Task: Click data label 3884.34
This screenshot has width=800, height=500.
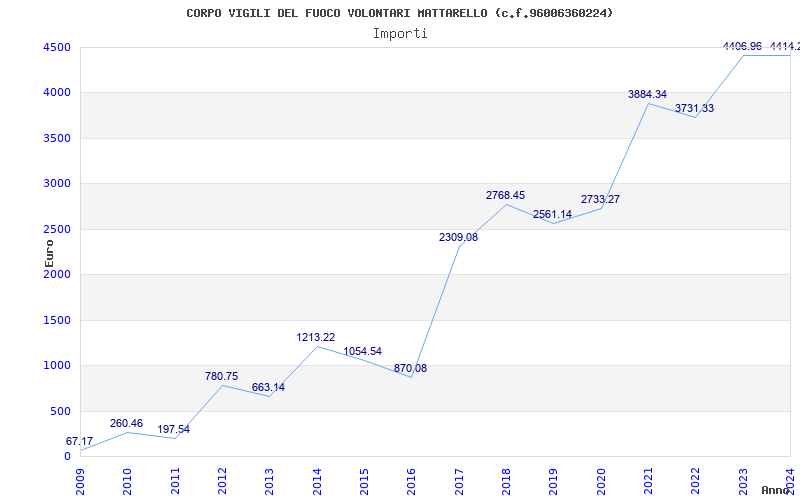Action: pos(647,94)
